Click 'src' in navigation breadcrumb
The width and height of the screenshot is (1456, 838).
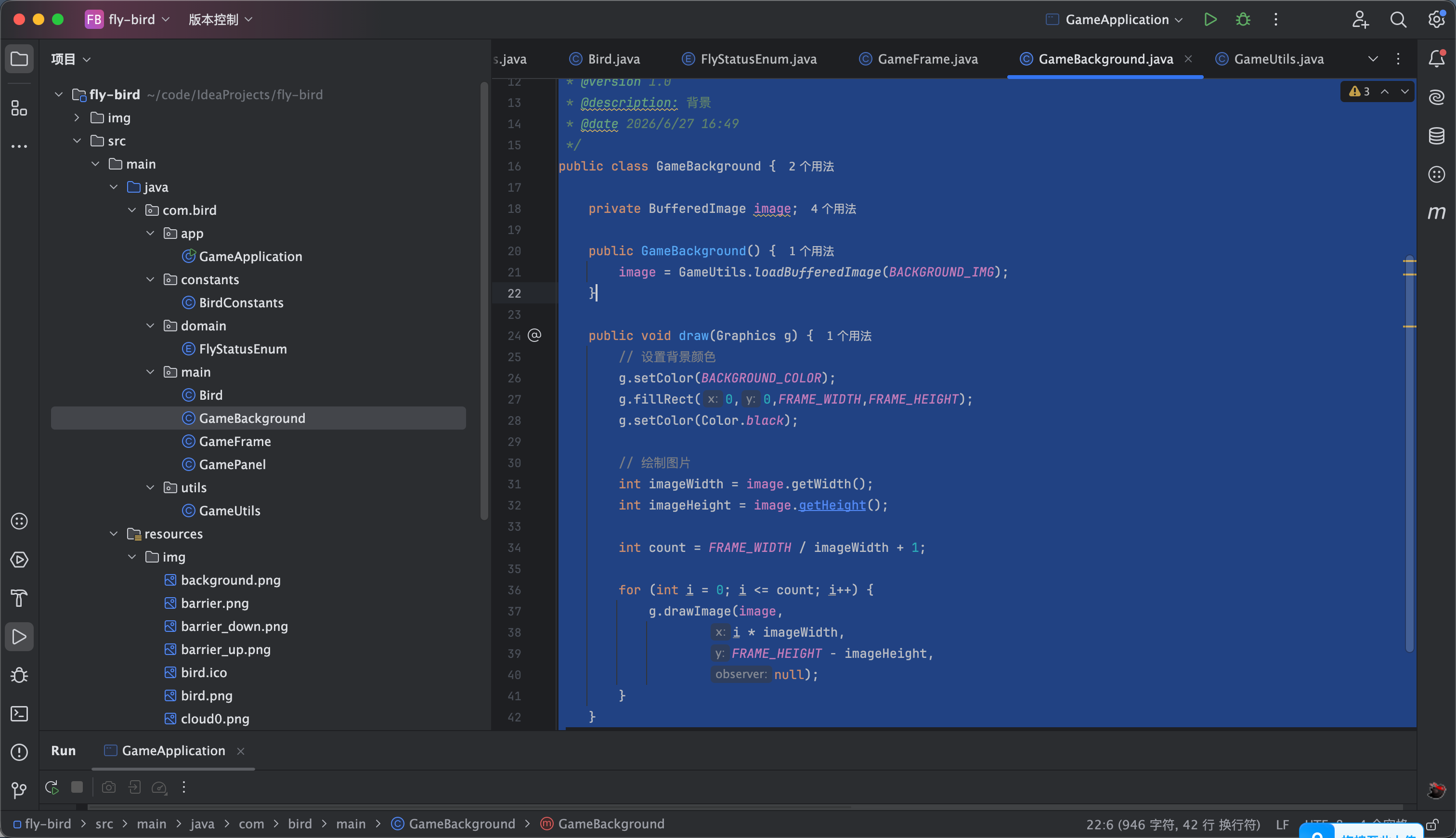[x=104, y=824]
